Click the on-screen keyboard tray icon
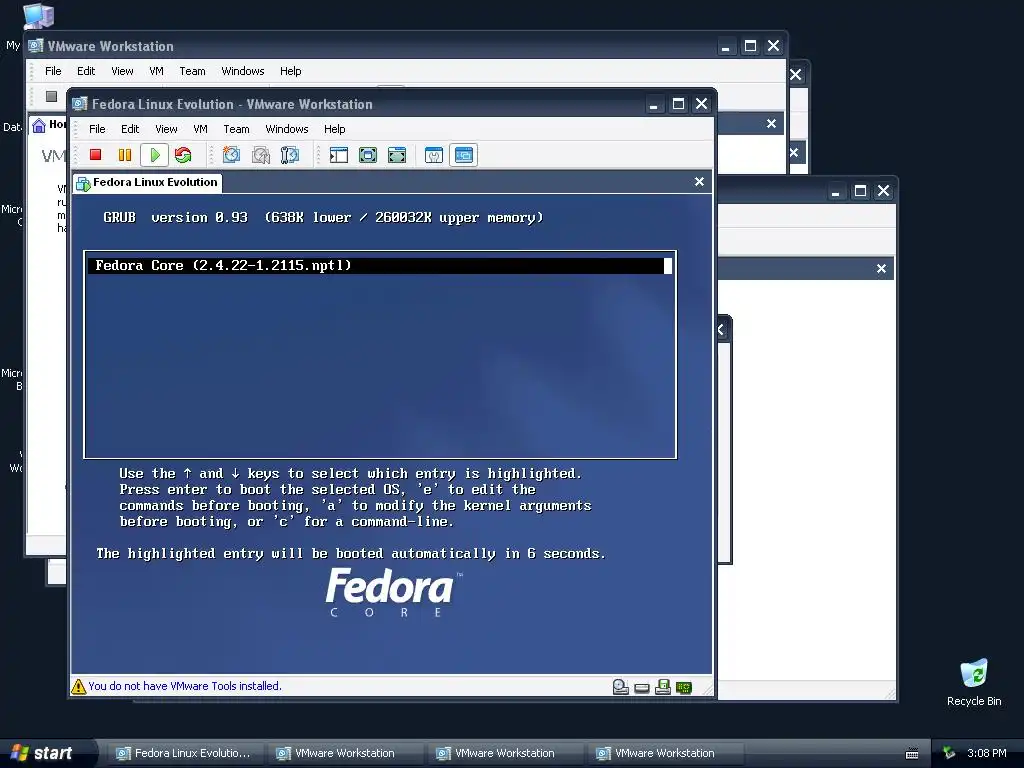The width and height of the screenshot is (1024, 768). (912, 754)
